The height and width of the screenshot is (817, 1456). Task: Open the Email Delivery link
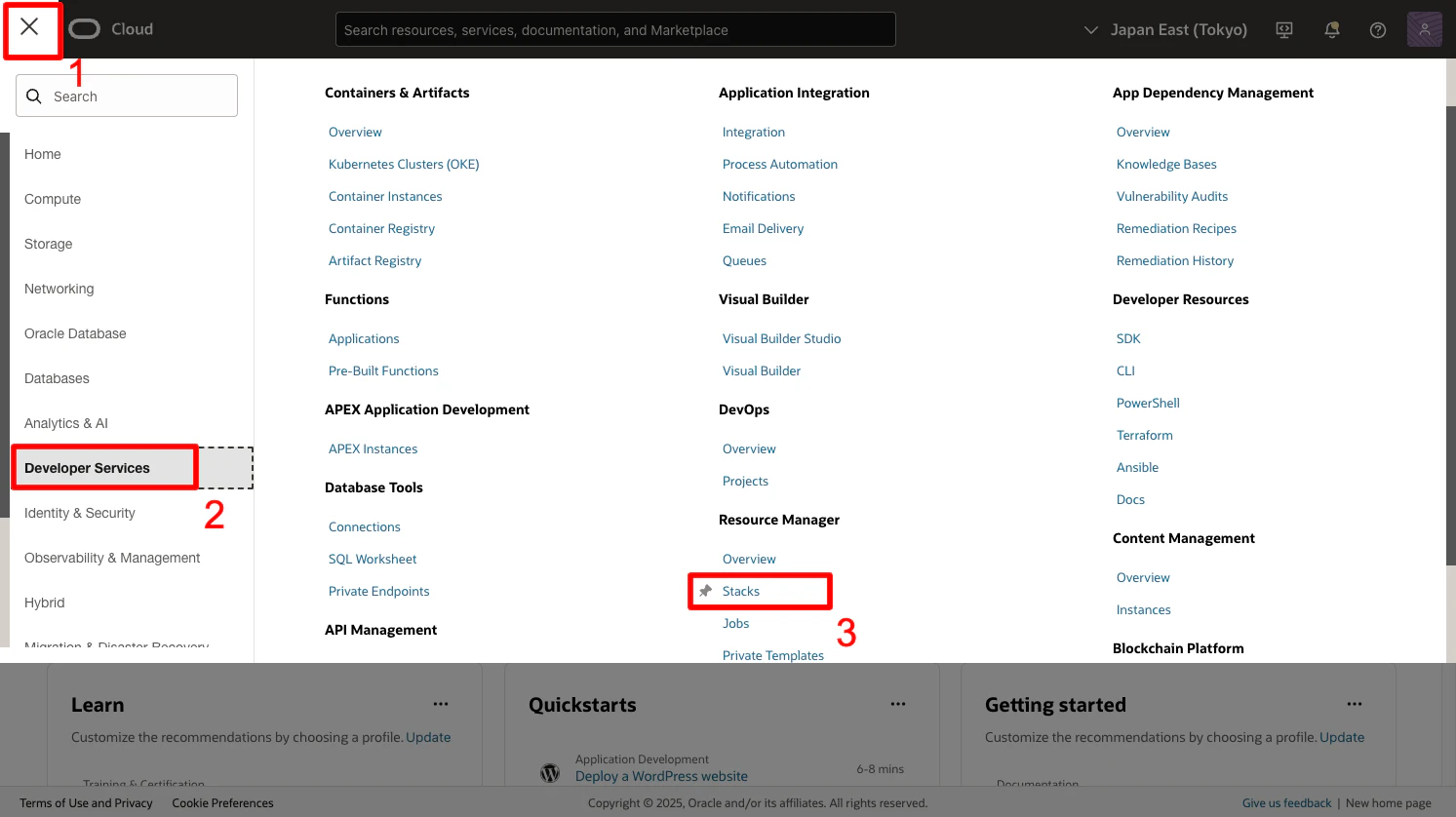[764, 228]
